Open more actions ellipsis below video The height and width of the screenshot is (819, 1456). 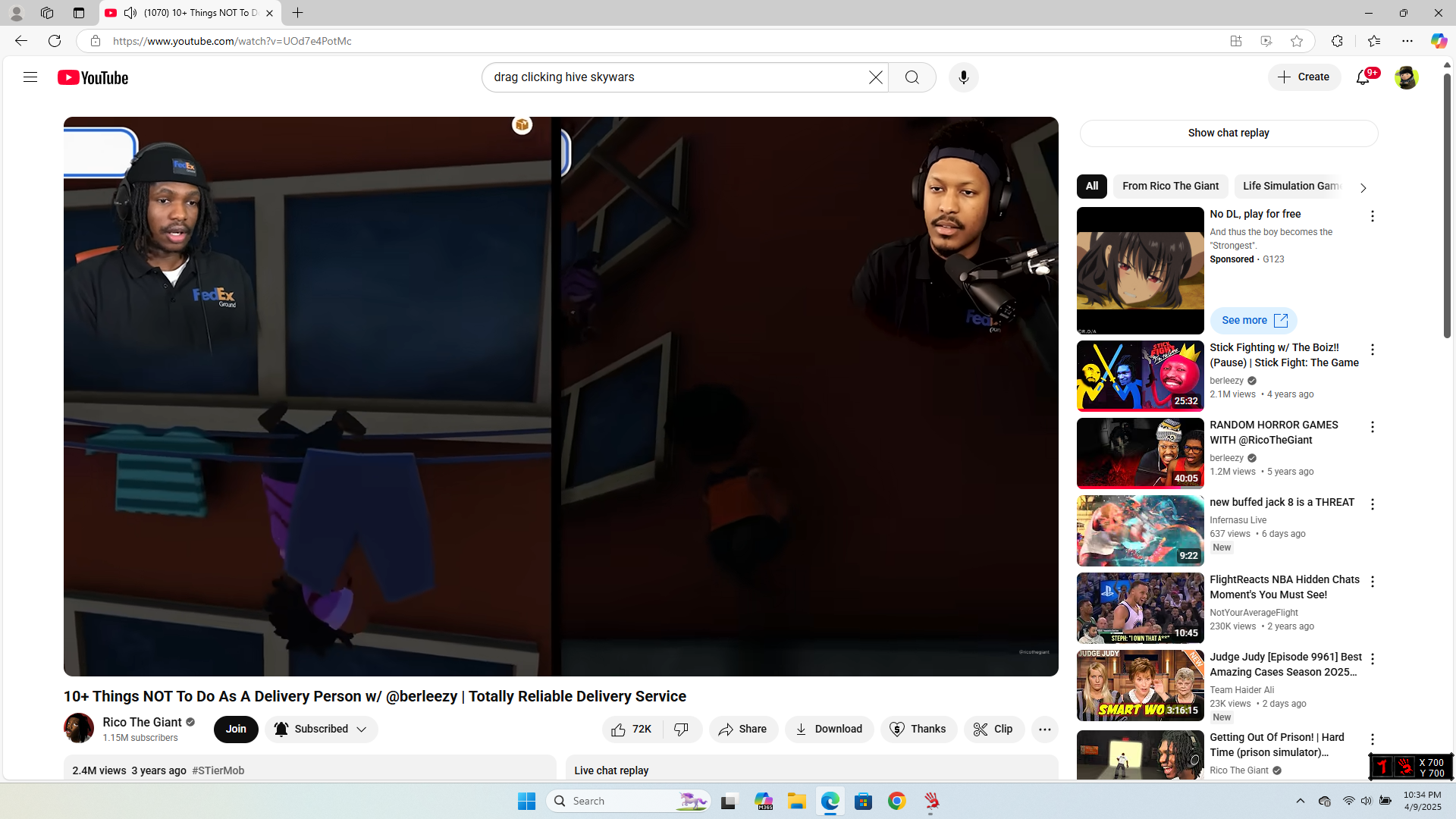[x=1045, y=730]
